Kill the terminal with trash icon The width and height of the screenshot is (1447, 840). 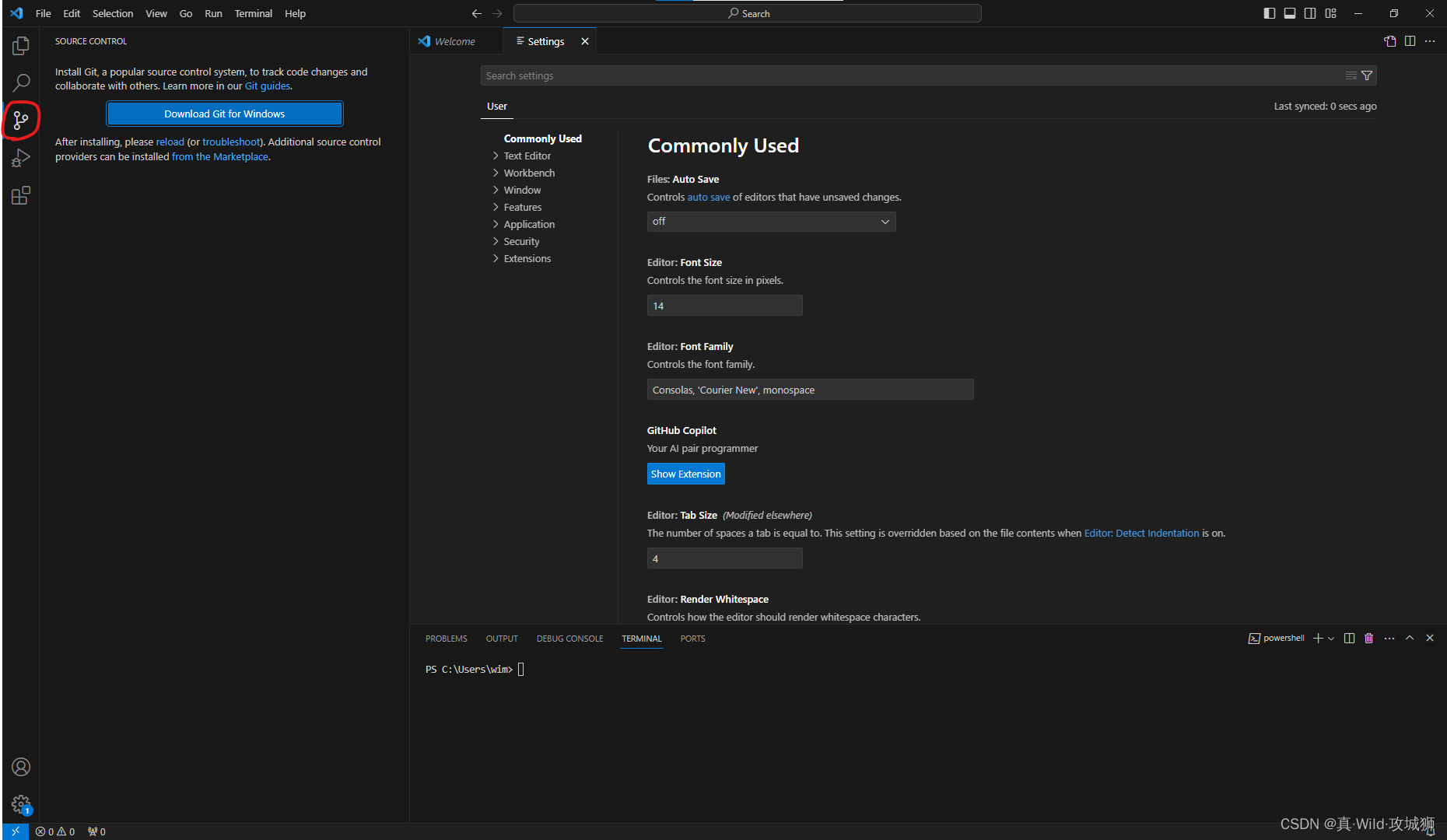tap(1369, 638)
